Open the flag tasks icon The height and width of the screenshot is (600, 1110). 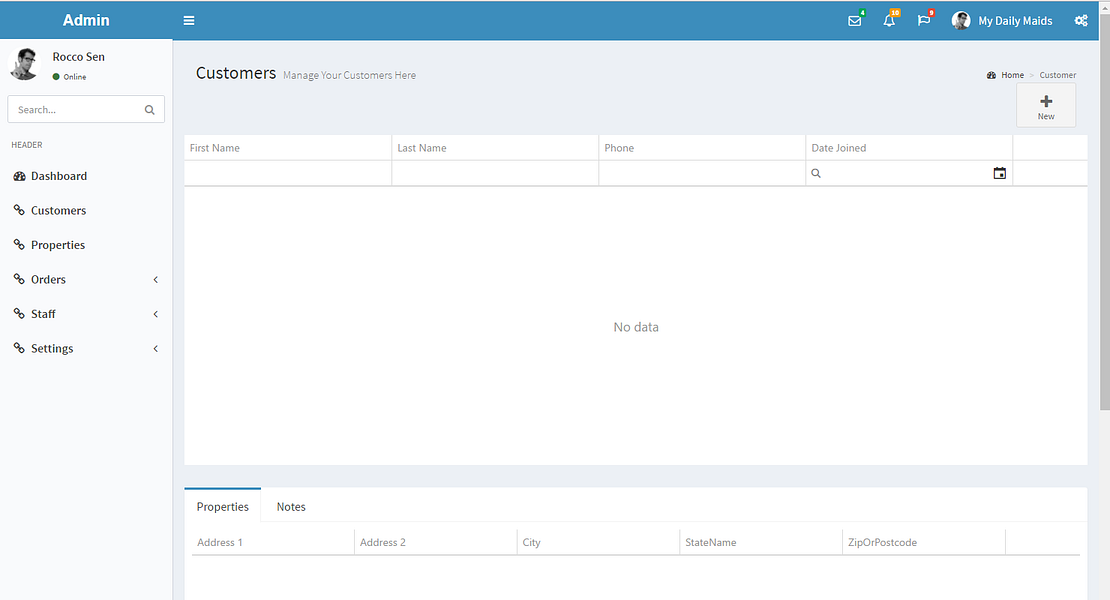click(924, 21)
